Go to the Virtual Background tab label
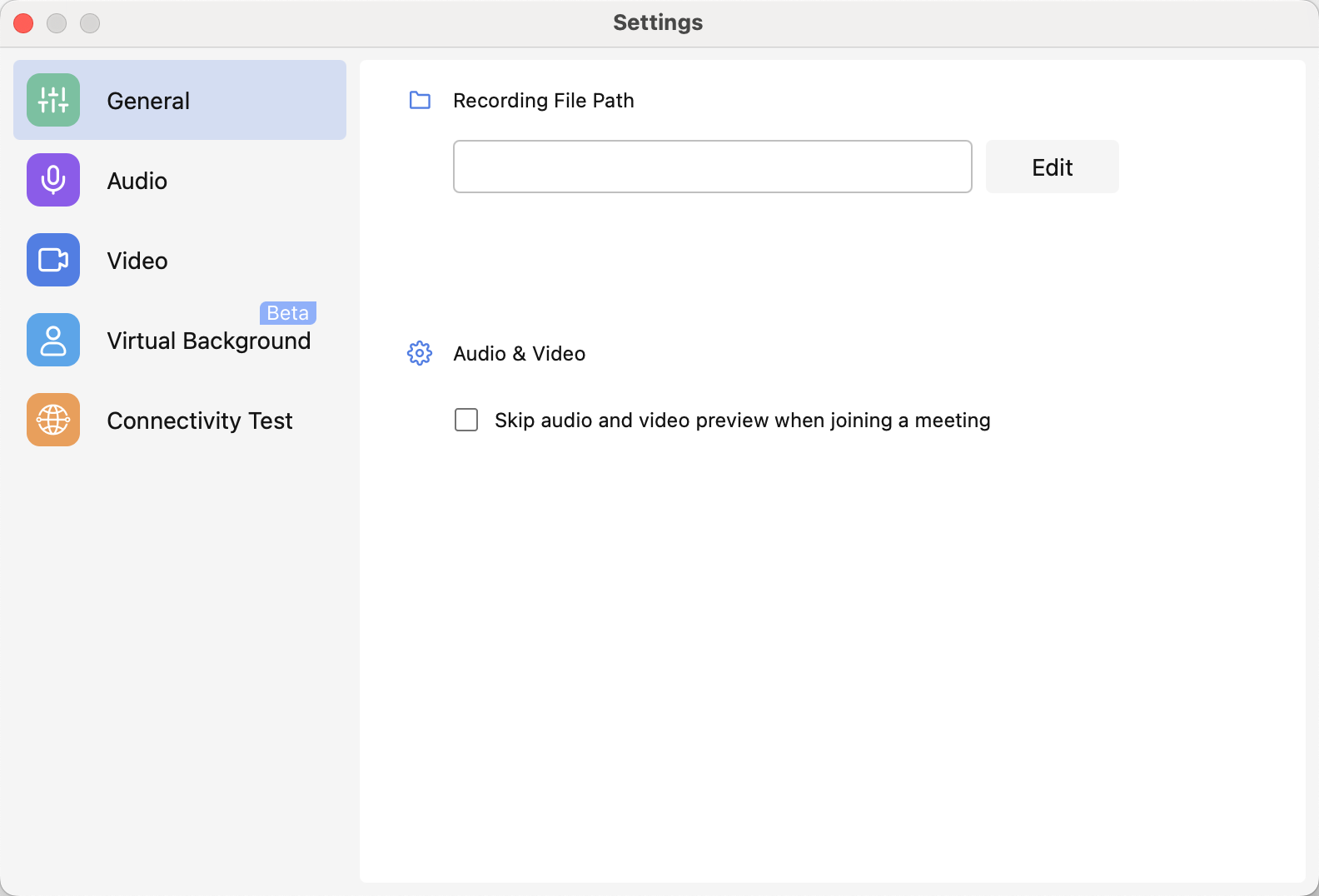The image size is (1319, 896). click(208, 341)
